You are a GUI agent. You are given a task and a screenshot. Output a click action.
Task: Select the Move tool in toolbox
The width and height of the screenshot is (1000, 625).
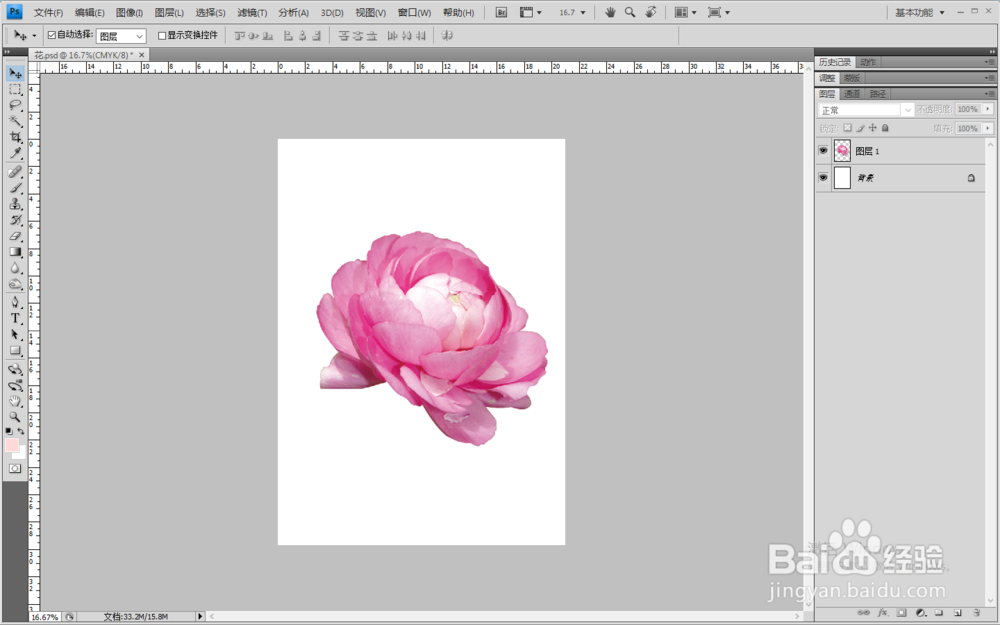15,73
